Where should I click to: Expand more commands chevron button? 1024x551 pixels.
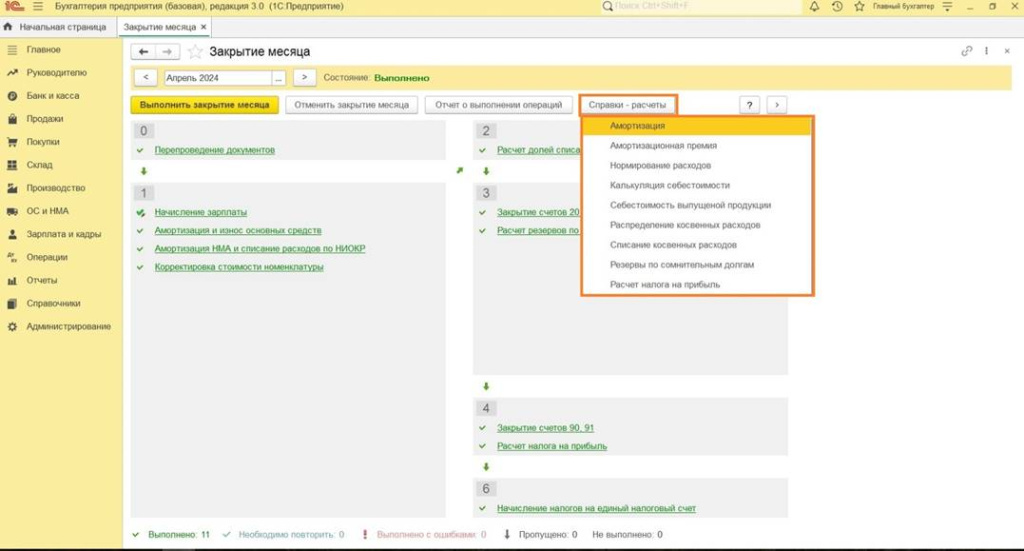click(777, 104)
